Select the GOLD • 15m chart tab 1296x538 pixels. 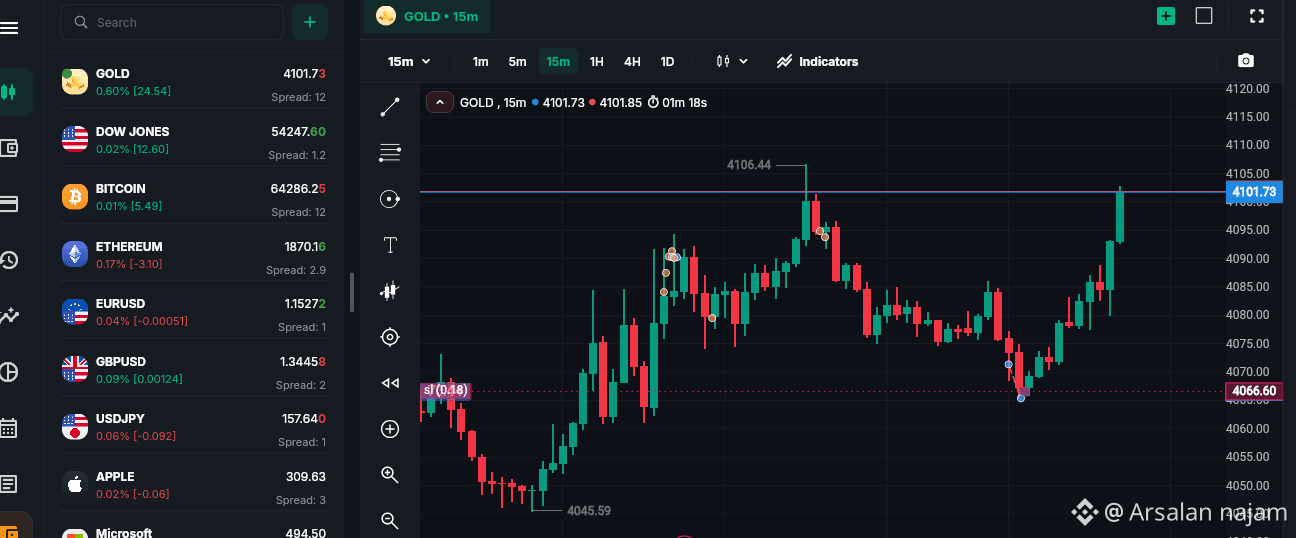coord(429,17)
